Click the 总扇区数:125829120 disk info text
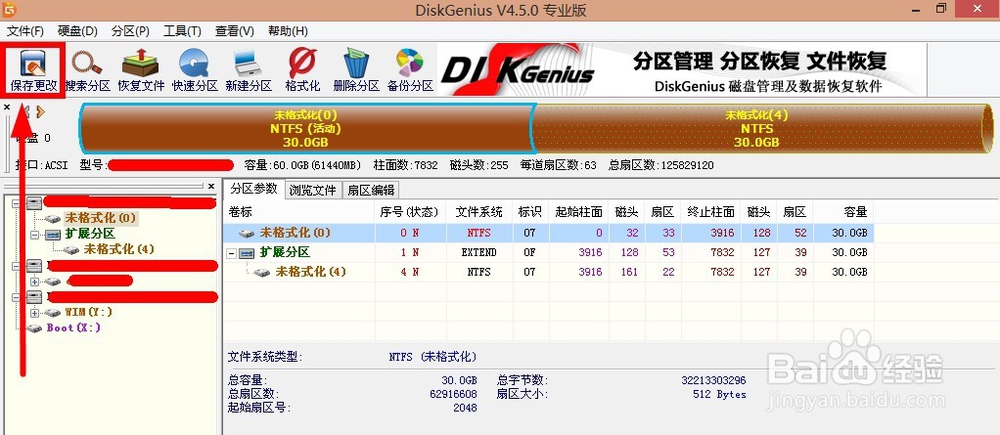This screenshot has width=1000, height=435. tap(661, 166)
